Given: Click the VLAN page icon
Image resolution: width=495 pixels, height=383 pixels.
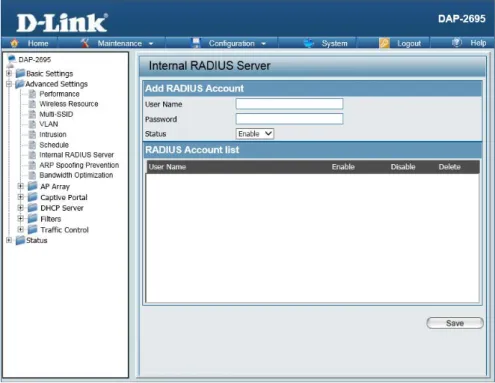Looking at the screenshot, I should coord(32,124).
